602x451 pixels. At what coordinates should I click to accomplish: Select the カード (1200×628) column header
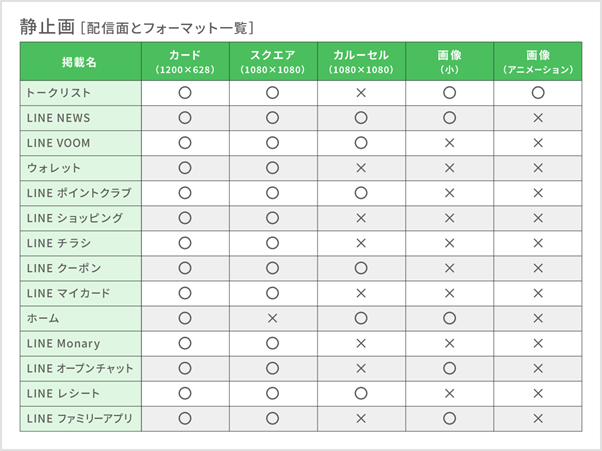tap(185, 61)
